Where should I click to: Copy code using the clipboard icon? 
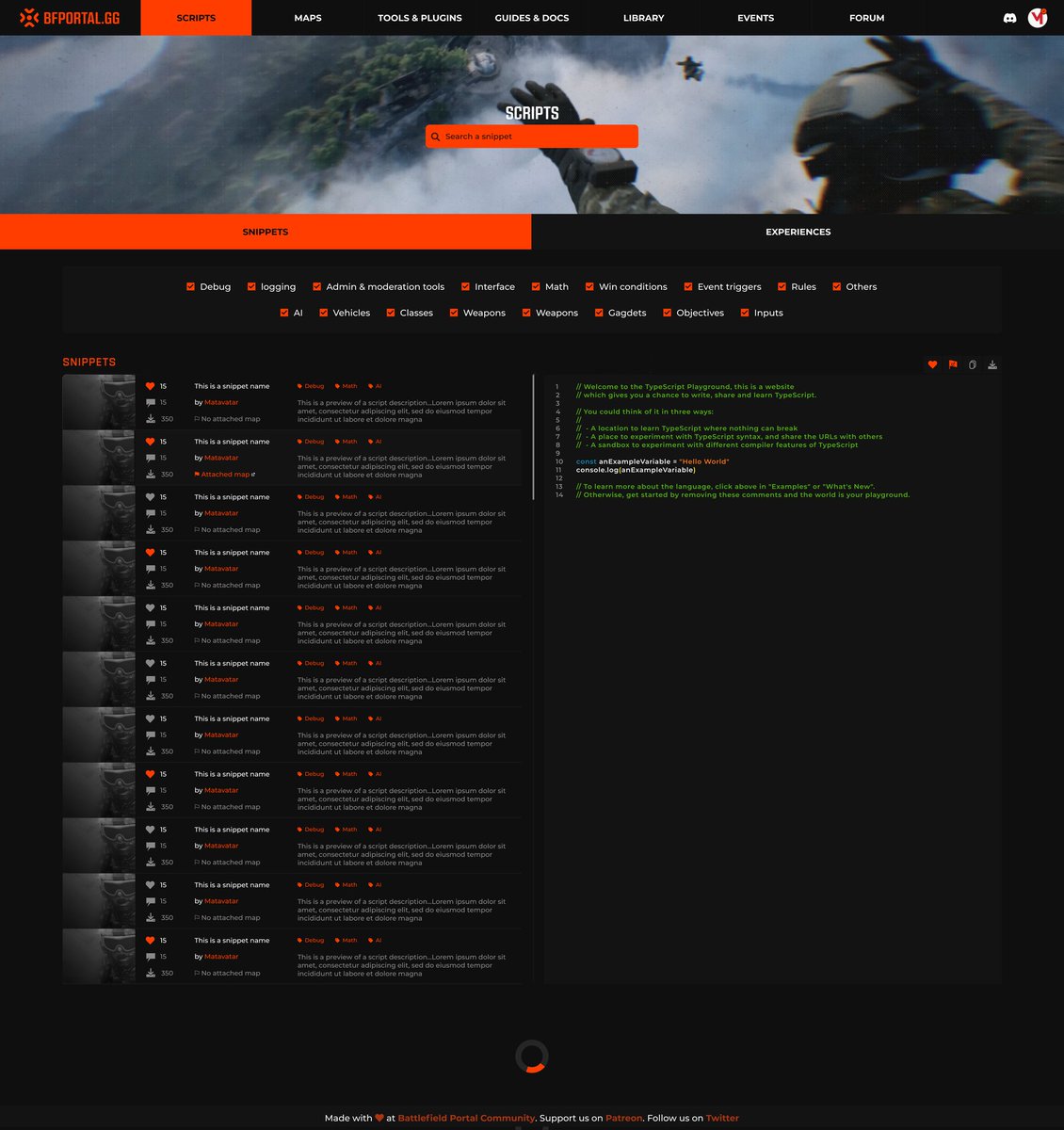tap(973, 364)
